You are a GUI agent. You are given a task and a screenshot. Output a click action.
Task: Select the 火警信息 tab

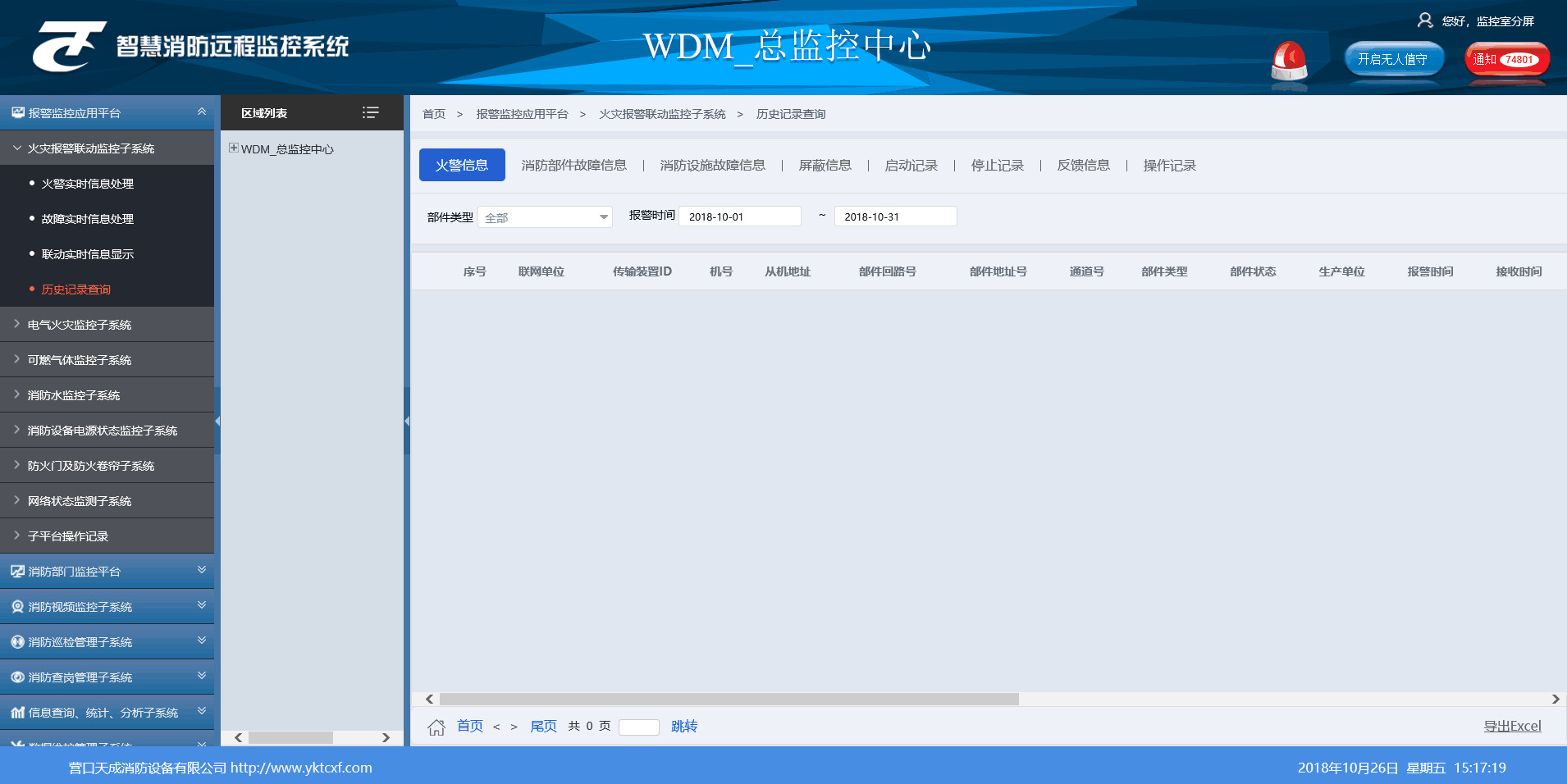click(x=462, y=165)
